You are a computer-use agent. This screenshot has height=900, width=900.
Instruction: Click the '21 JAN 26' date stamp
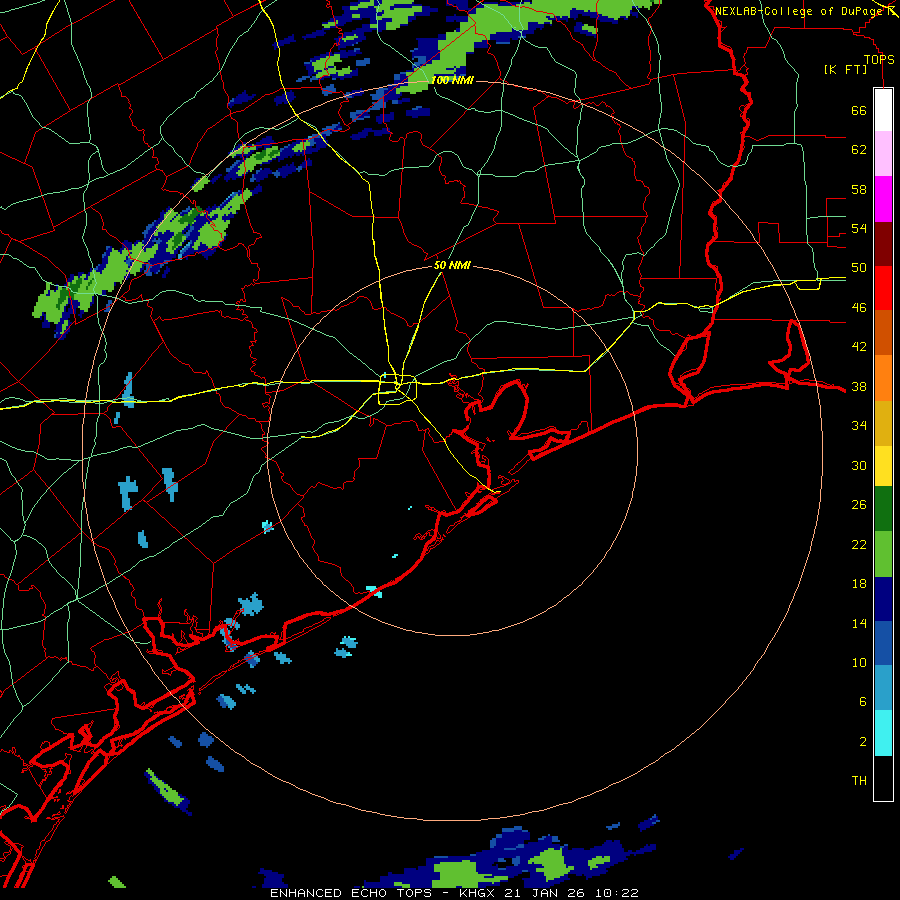[x=544, y=893]
